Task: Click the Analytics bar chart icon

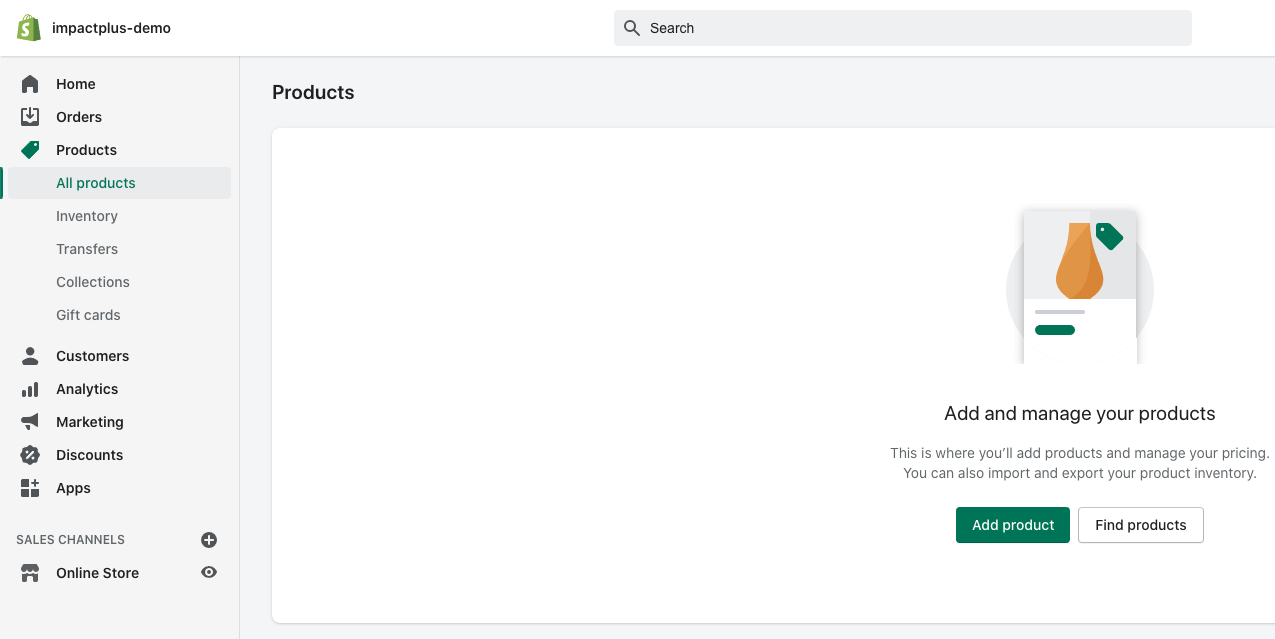Action: click(30, 389)
